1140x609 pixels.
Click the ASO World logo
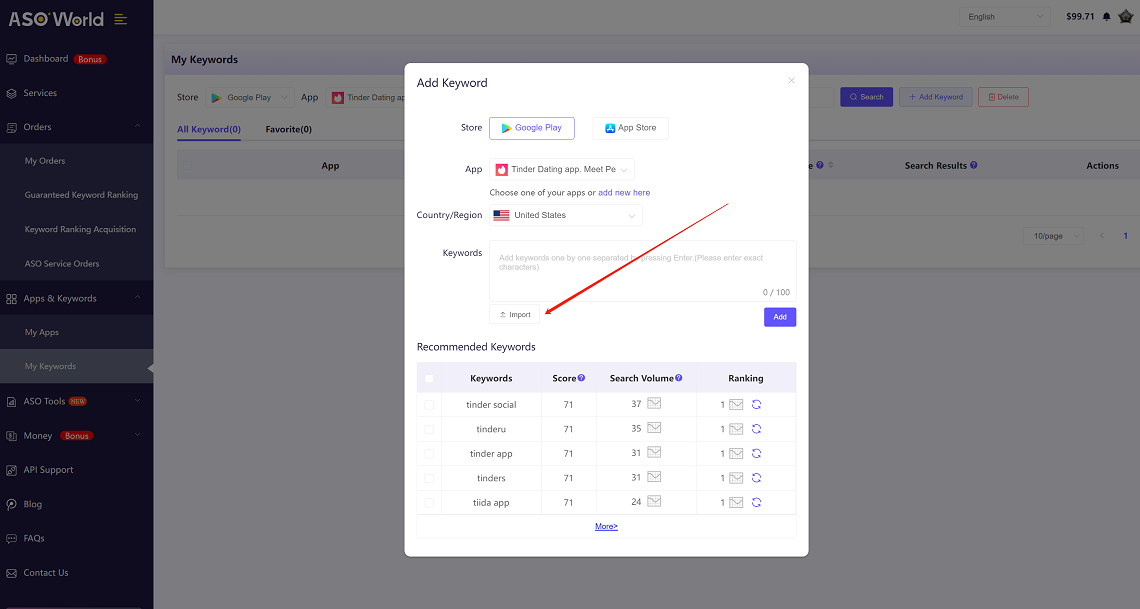[x=56, y=19]
